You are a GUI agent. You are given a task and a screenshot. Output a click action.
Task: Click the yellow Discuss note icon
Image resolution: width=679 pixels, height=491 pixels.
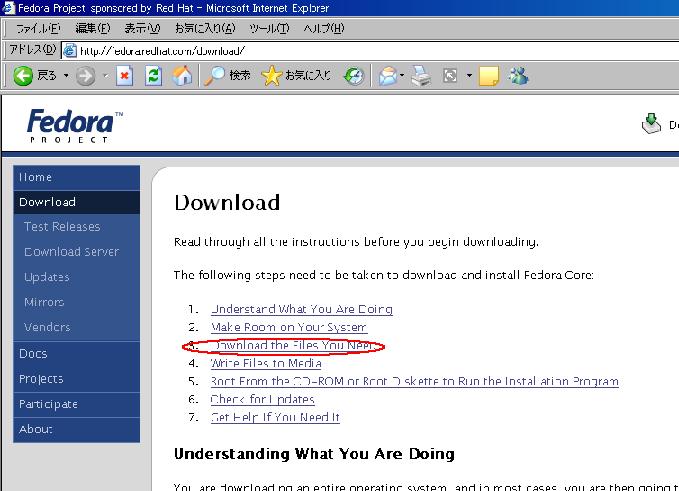tap(489, 76)
